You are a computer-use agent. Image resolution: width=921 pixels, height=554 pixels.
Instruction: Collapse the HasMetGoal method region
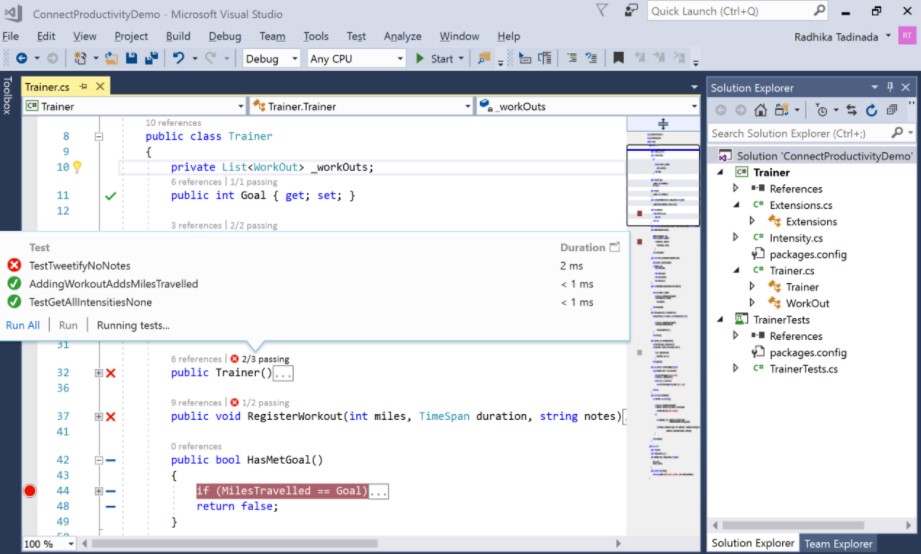click(99, 460)
